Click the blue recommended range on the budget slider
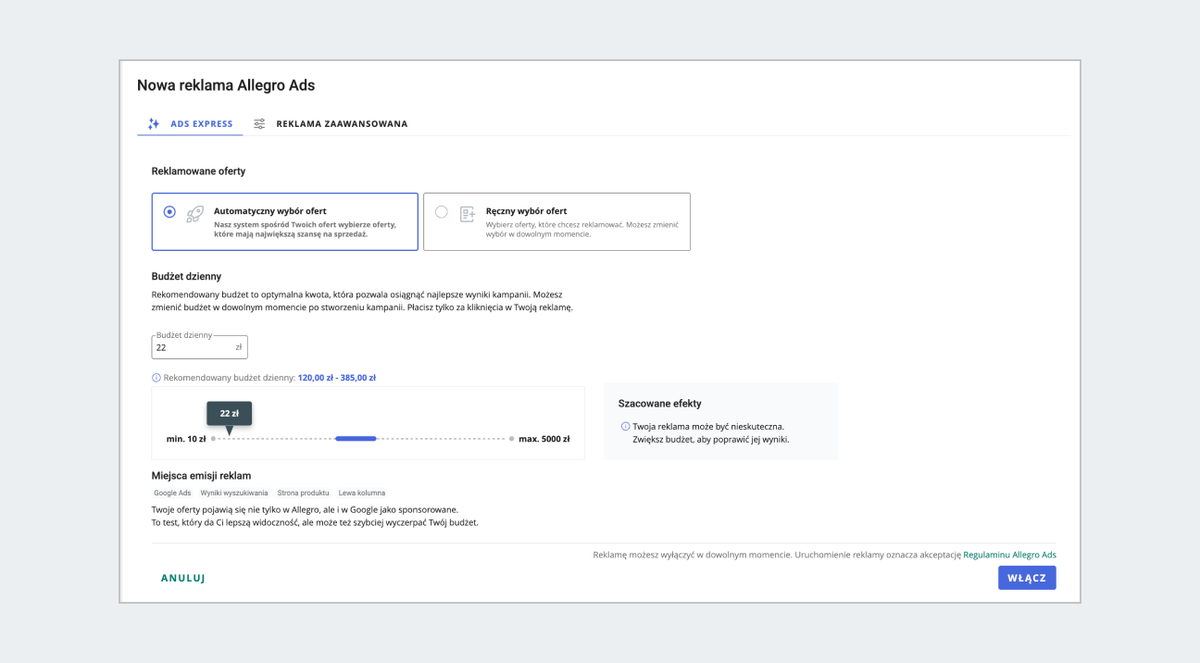The height and width of the screenshot is (663, 1200). point(355,438)
